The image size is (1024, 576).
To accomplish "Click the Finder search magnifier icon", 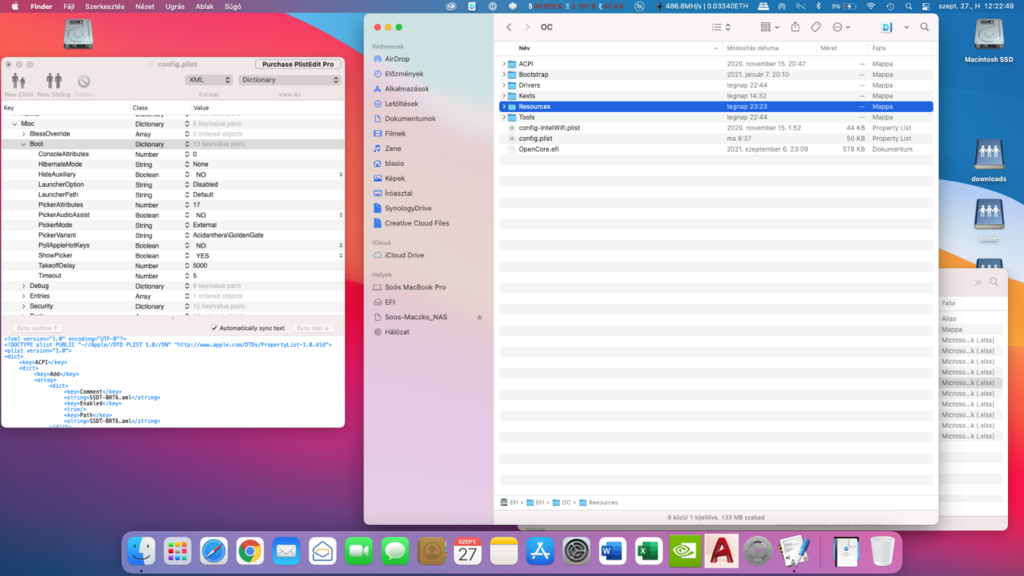I will click(925, 27).
